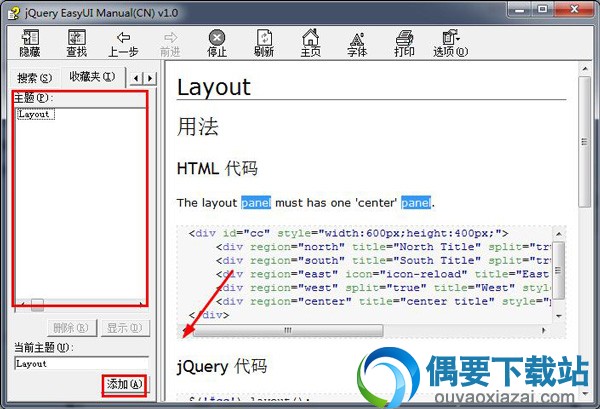Click the 显示 display button
Screen dimensions: 600x409
coord(125,328)
